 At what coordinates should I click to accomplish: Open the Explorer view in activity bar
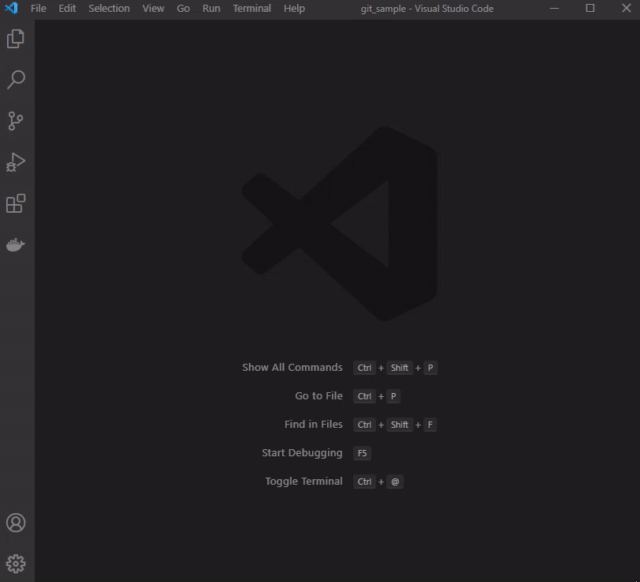[16, 39]
